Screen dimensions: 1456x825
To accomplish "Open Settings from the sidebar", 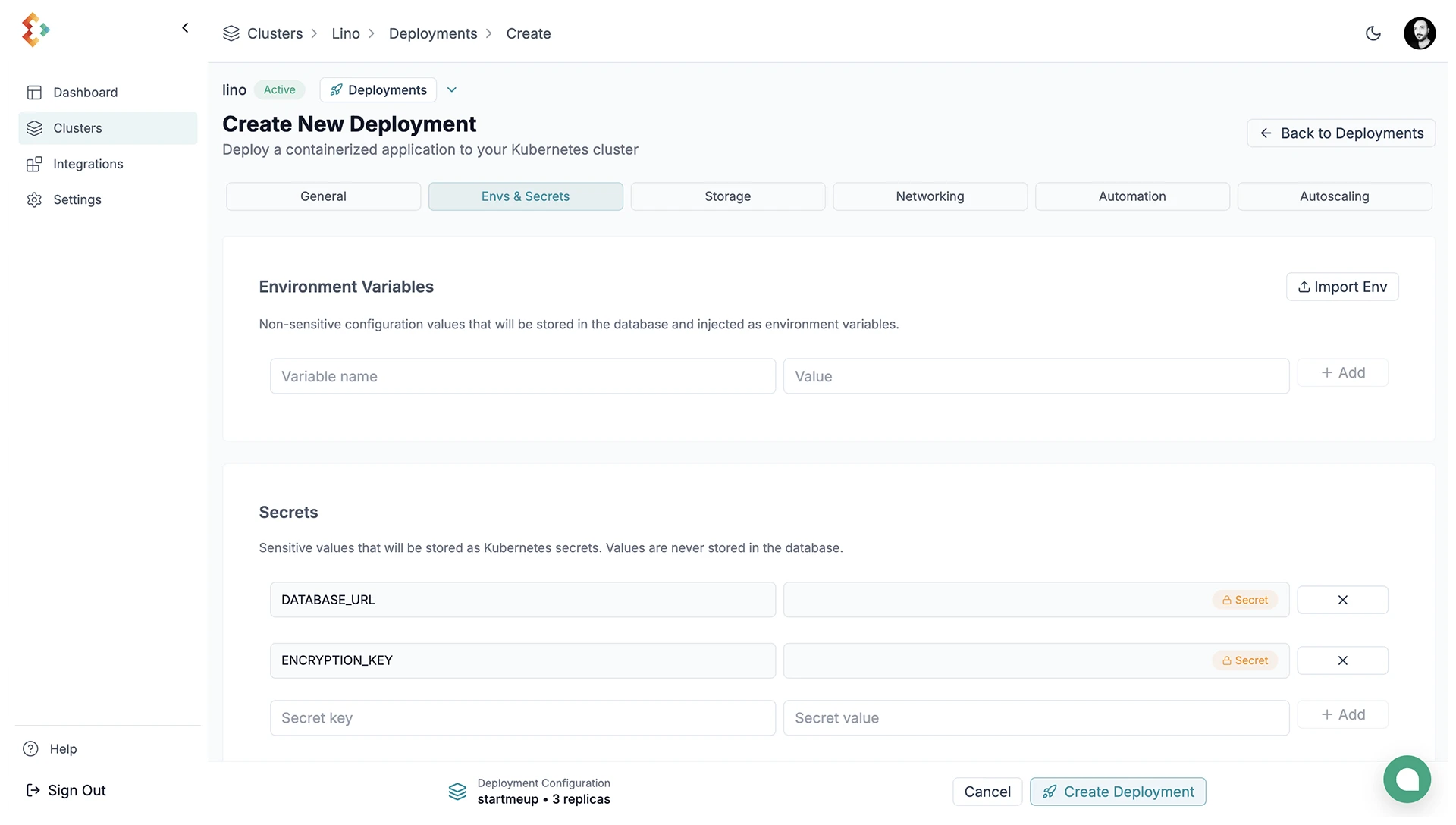I will [77, 199].
